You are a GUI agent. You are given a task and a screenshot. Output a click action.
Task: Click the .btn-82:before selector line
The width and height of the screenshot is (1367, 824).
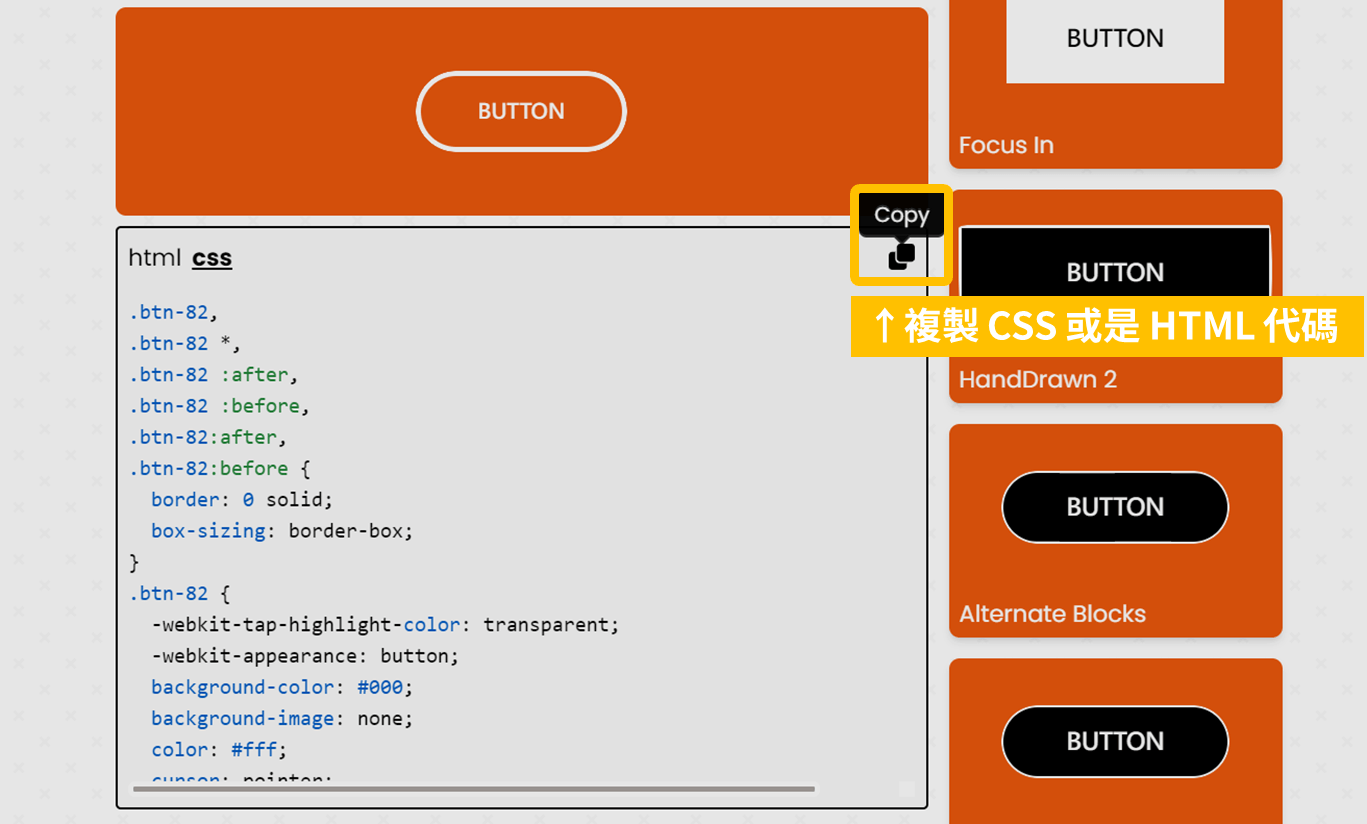click(219, 468)
